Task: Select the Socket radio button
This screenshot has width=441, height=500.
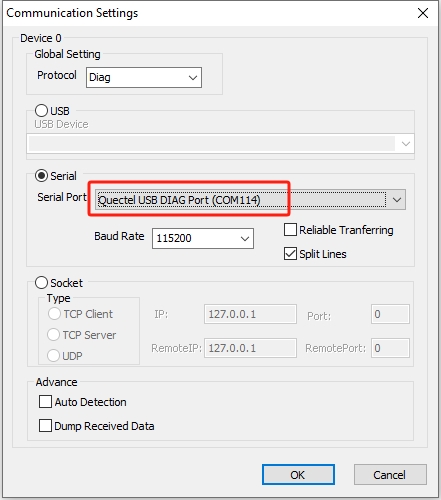Action: click(41, 283)
